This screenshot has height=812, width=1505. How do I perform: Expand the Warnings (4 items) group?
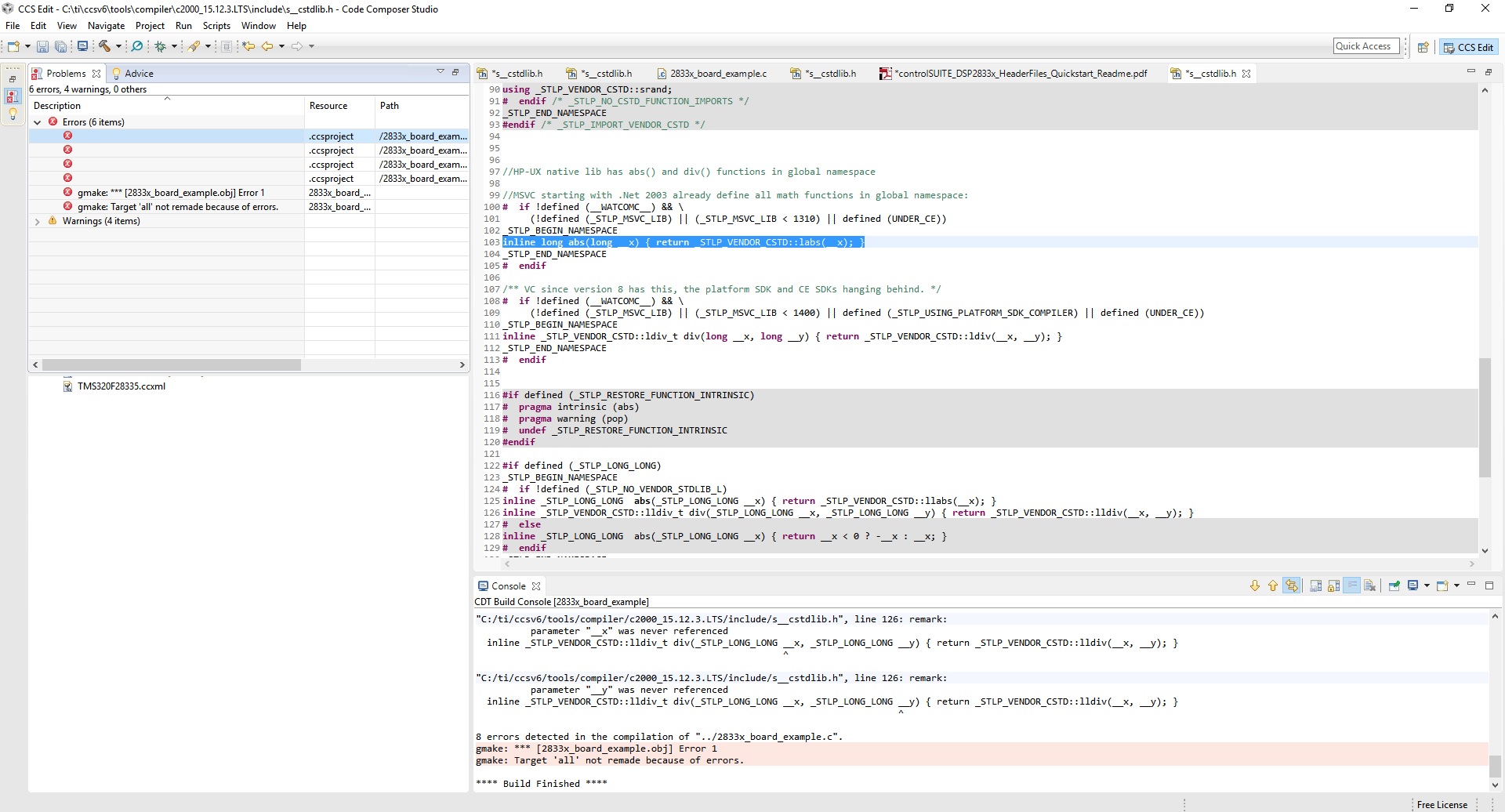pyautogui.click(x=37, y=222)
